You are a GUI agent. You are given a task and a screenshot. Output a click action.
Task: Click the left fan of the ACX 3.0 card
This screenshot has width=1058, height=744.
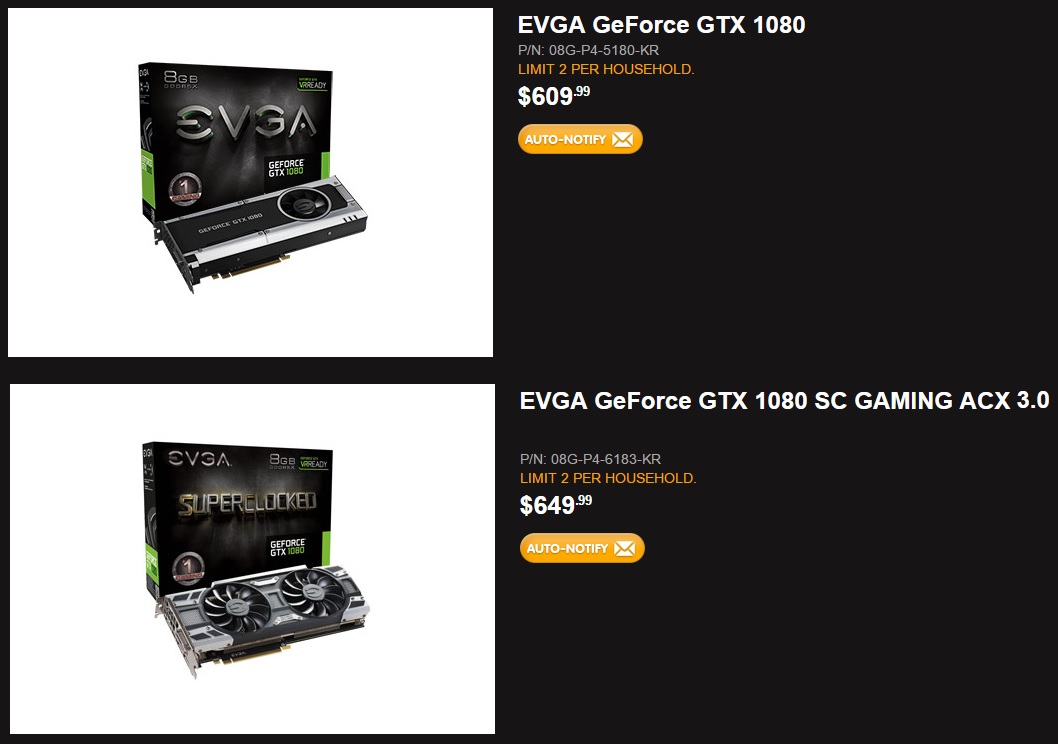tap(237, 600)
